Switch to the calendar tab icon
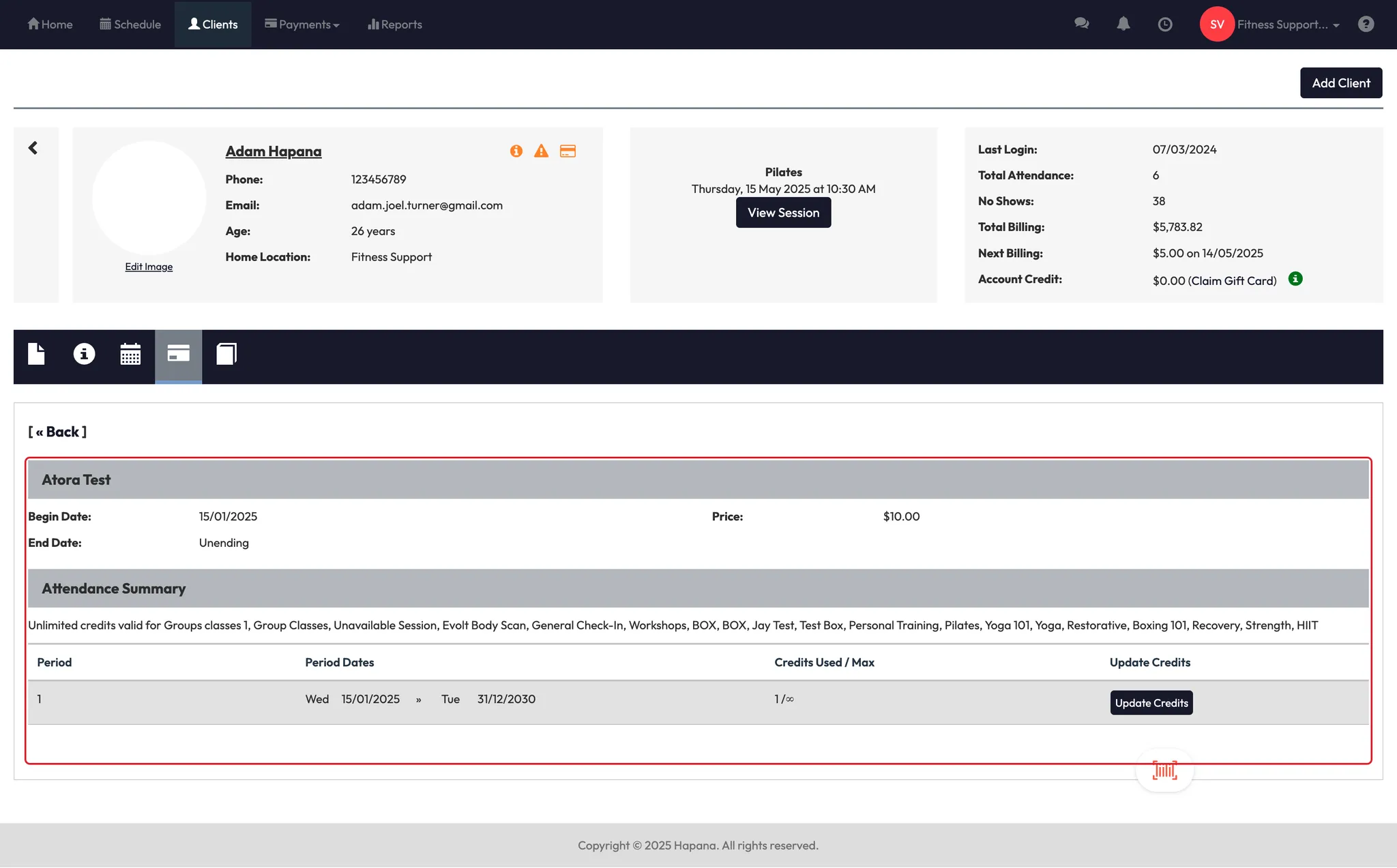 [130, 354]
